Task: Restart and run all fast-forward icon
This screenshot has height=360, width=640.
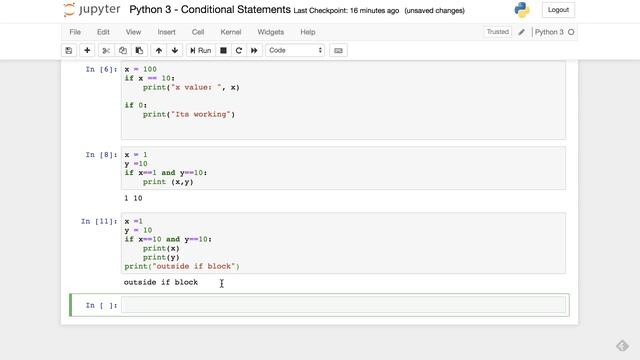Action: 254,51
